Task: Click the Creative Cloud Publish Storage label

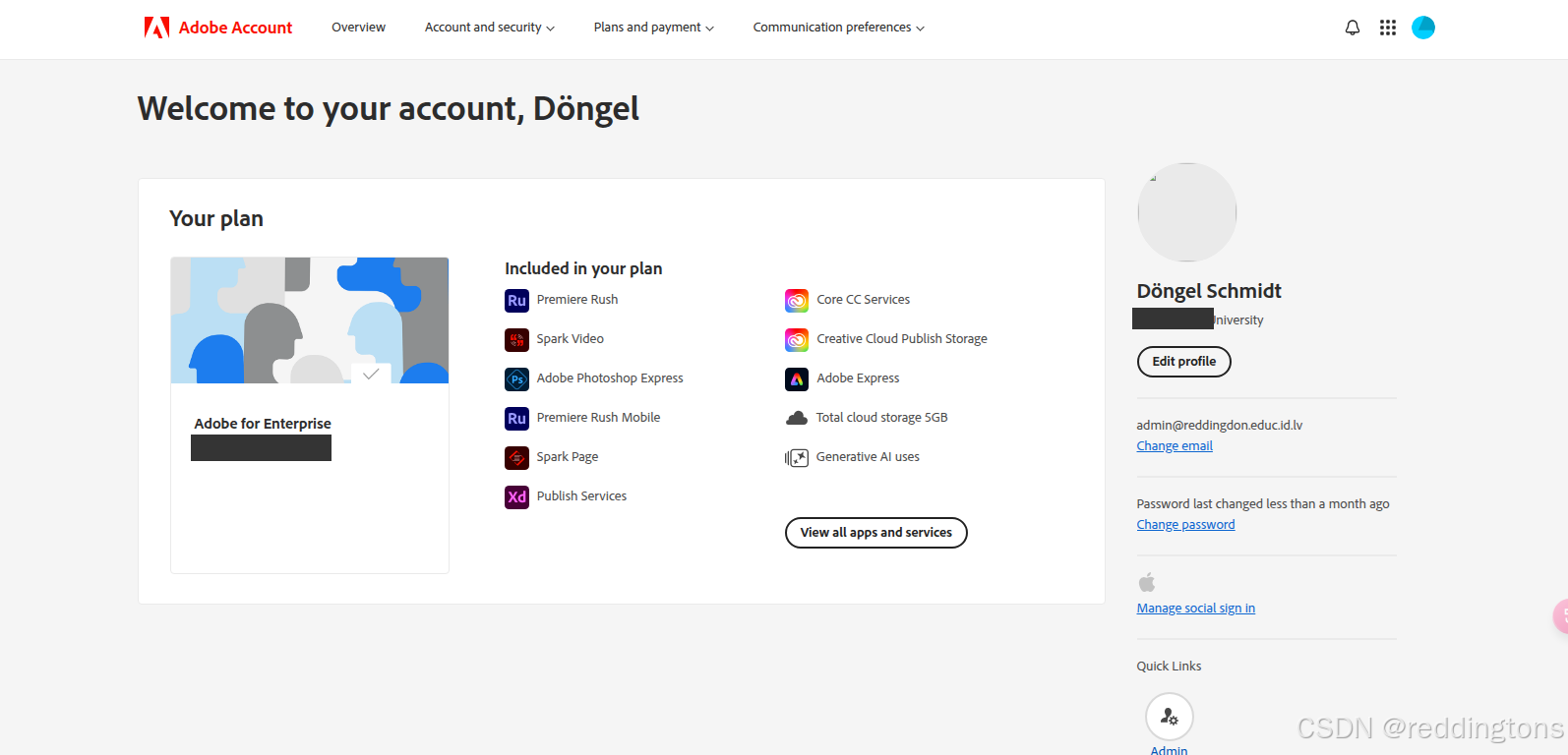Action: point(902,339)
